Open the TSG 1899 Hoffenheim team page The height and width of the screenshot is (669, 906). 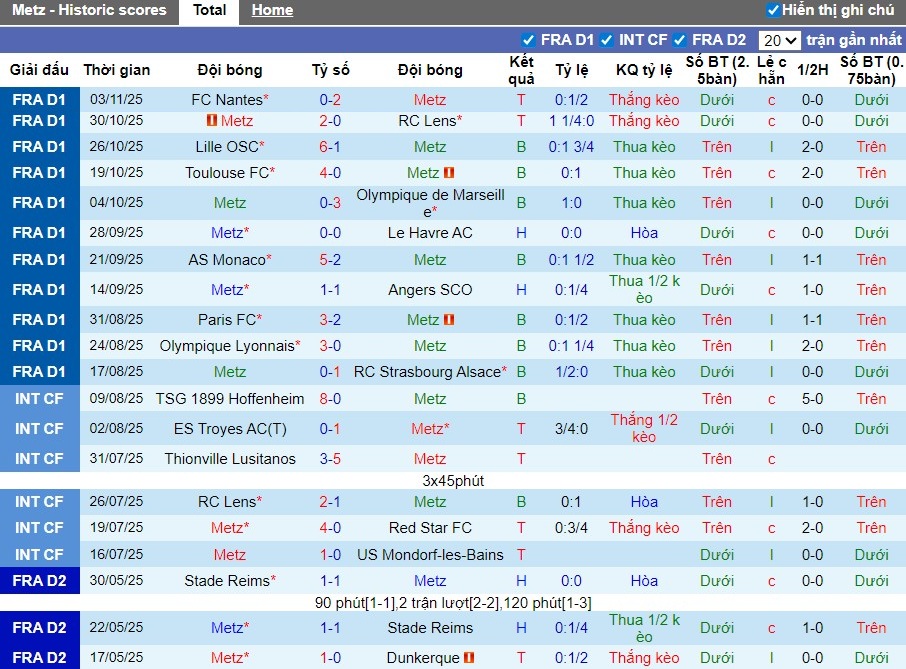227,399
